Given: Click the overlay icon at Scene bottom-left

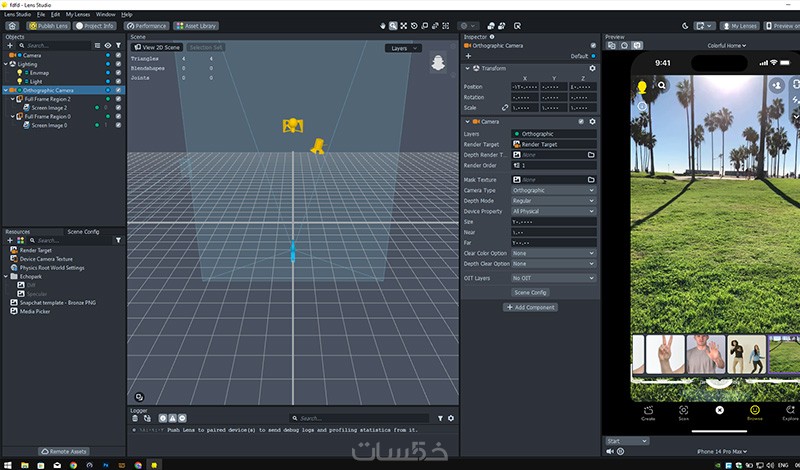Looking at the screenshot, I should 139,397.
